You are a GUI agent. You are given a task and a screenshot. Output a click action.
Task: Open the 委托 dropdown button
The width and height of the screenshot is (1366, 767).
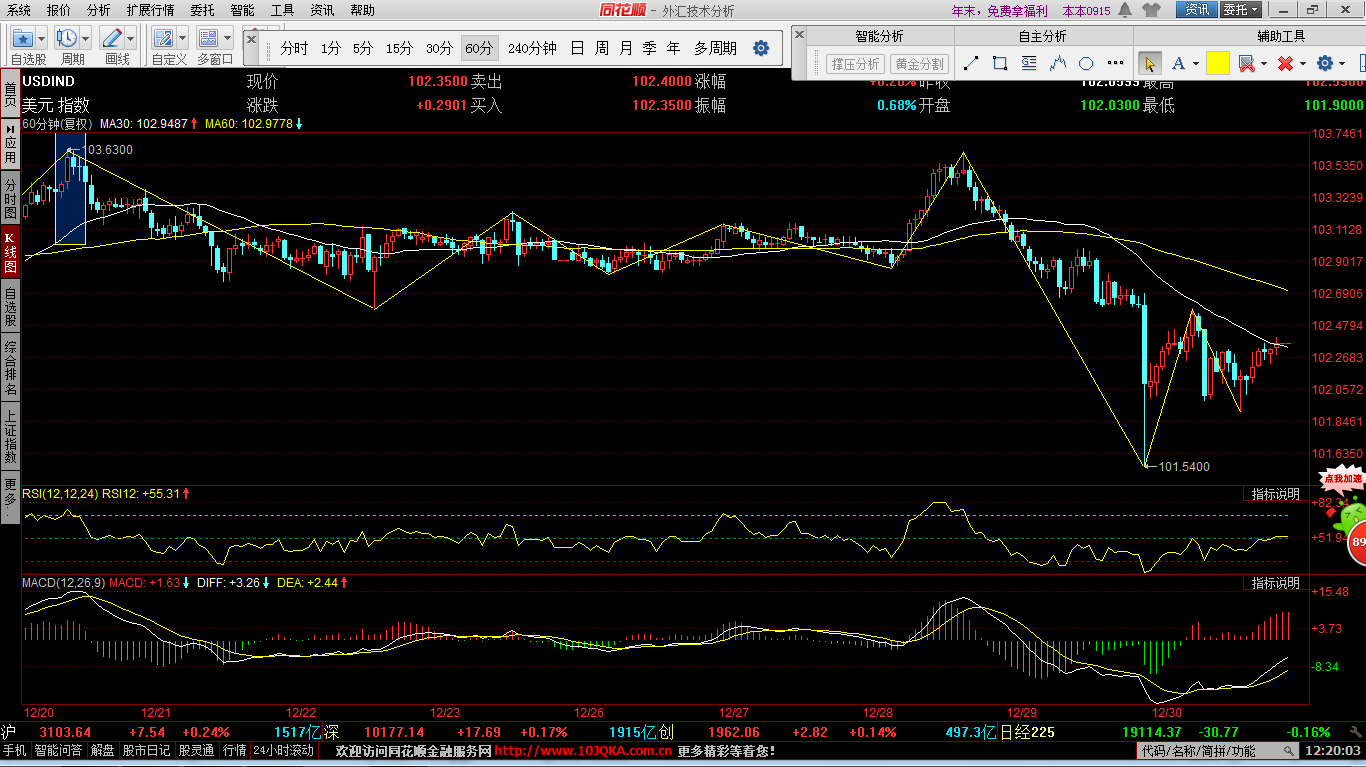coord(1241,10)
